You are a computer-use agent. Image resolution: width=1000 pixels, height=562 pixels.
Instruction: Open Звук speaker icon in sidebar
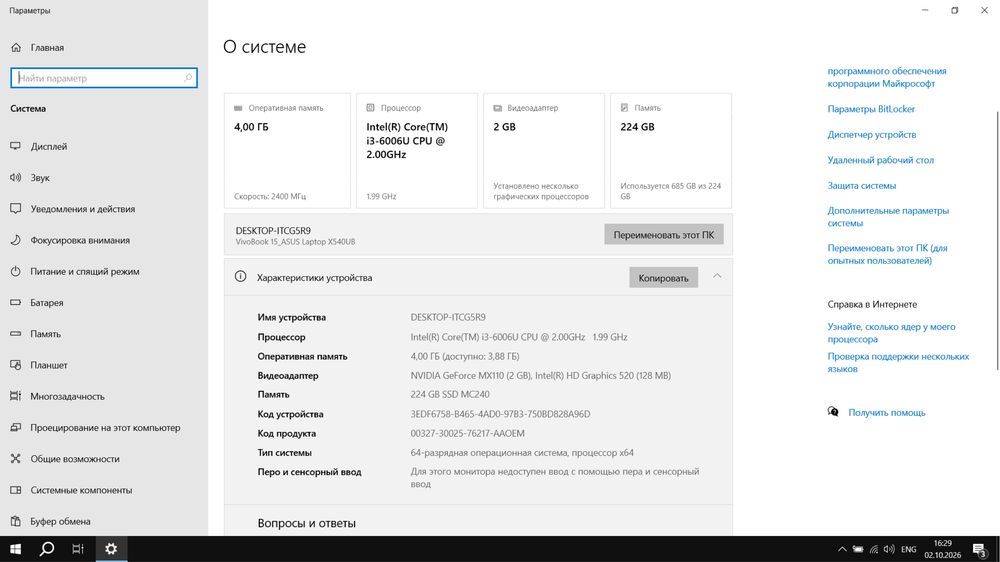pos(16,177)
